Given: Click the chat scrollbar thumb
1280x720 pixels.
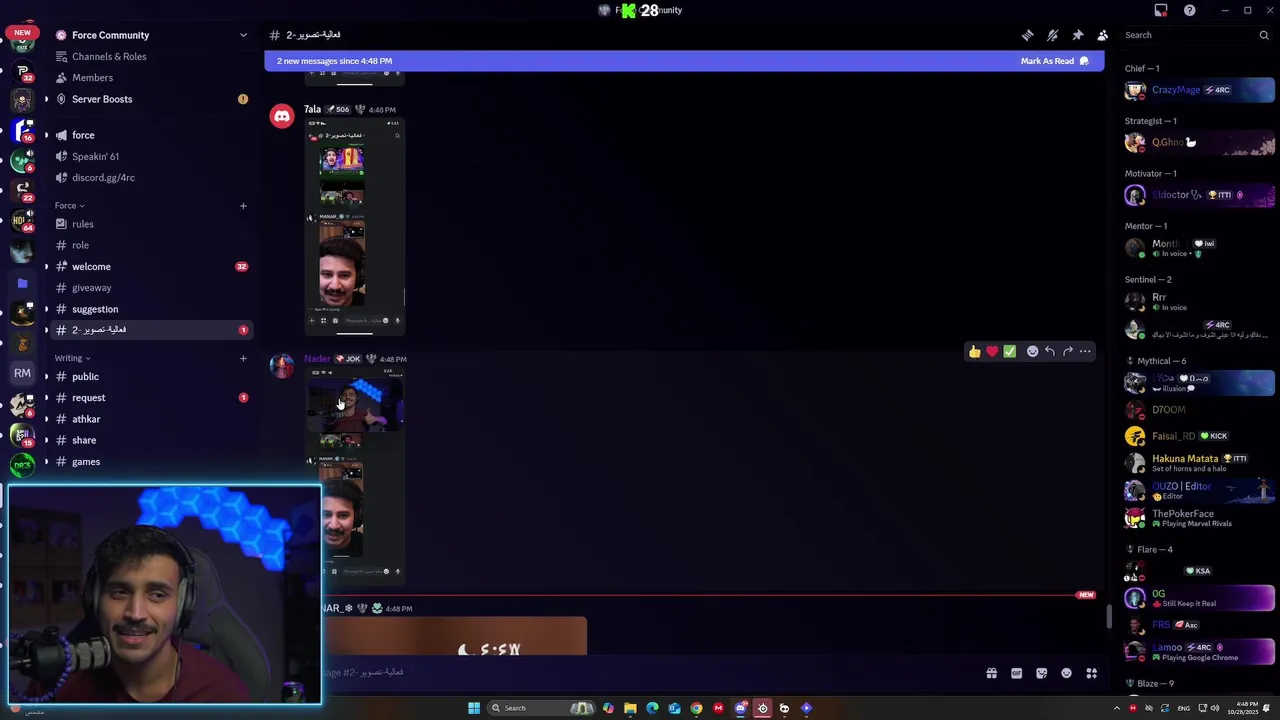Looking at the screenshot, I should pos(1108,616).
